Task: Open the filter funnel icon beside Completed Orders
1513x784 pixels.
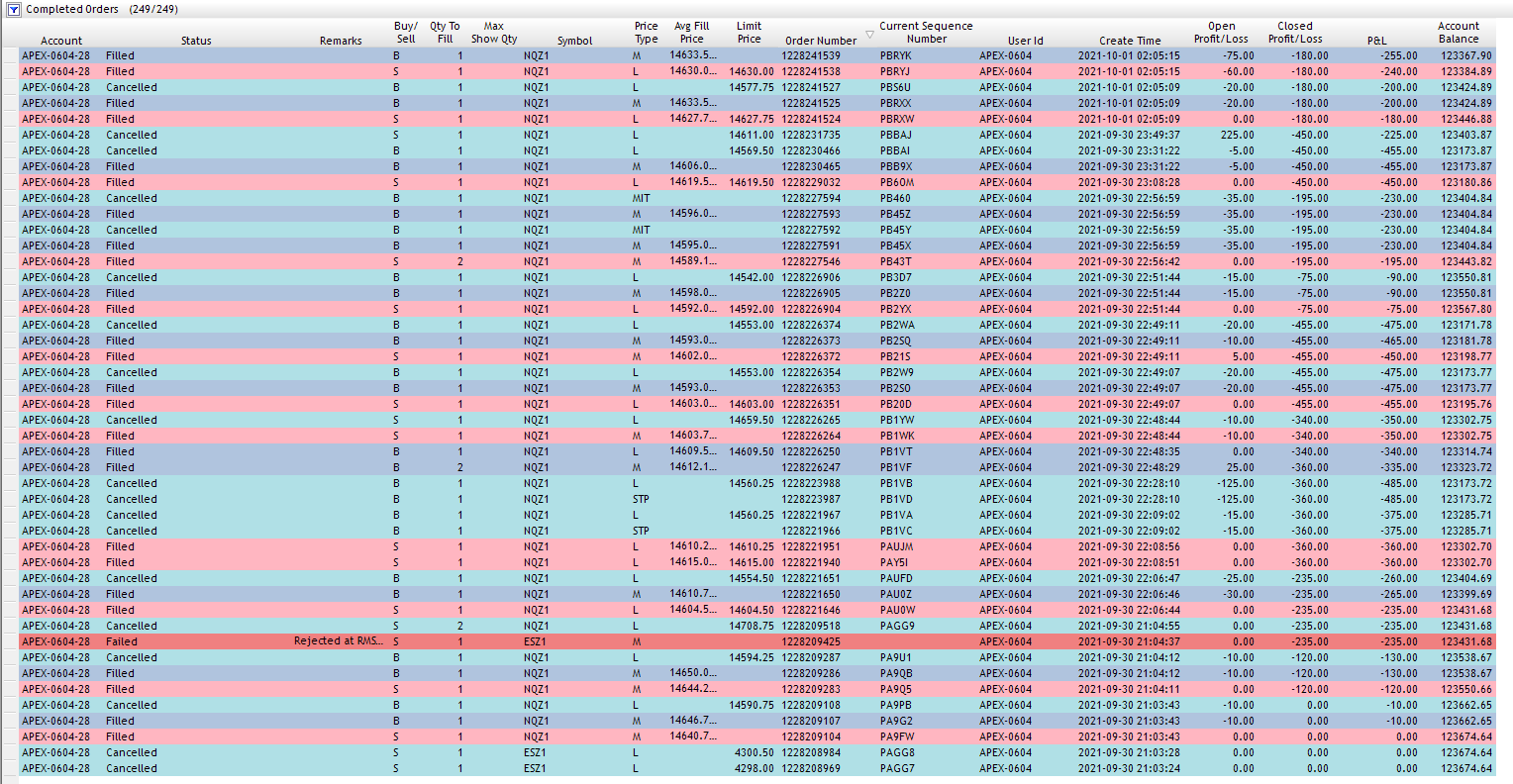Action: 14,9
